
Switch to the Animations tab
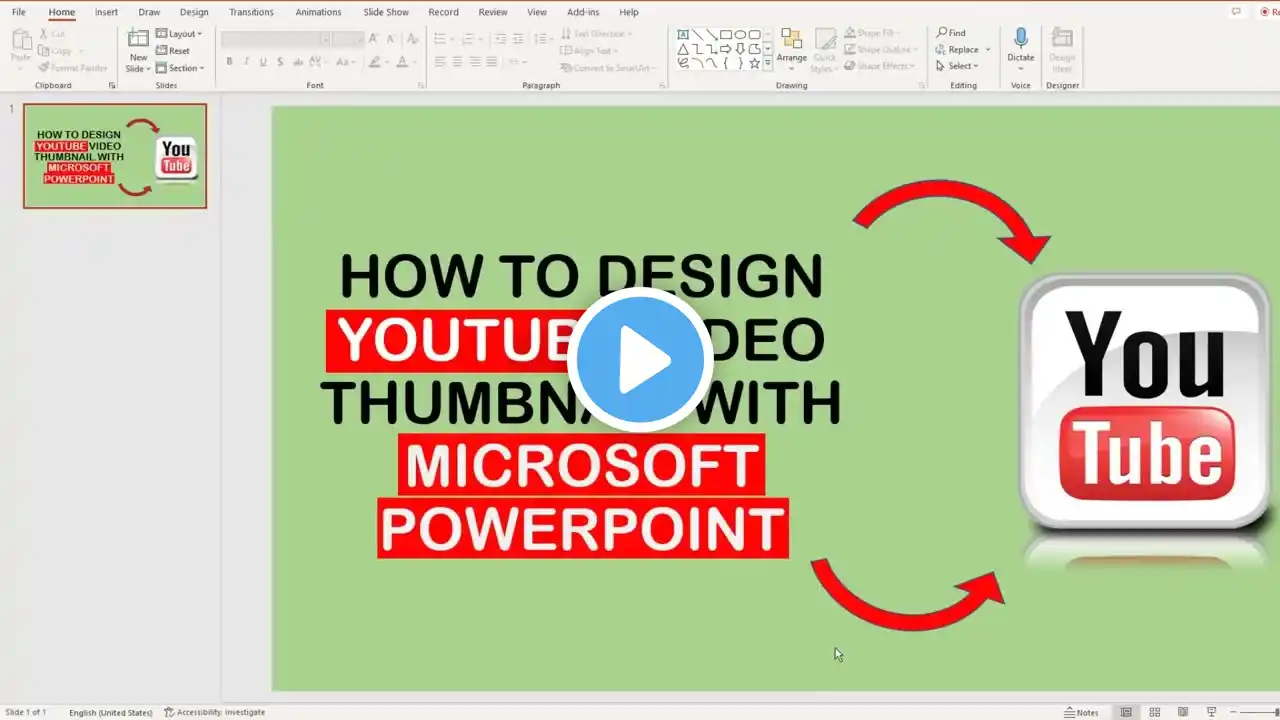click(318, 12)
